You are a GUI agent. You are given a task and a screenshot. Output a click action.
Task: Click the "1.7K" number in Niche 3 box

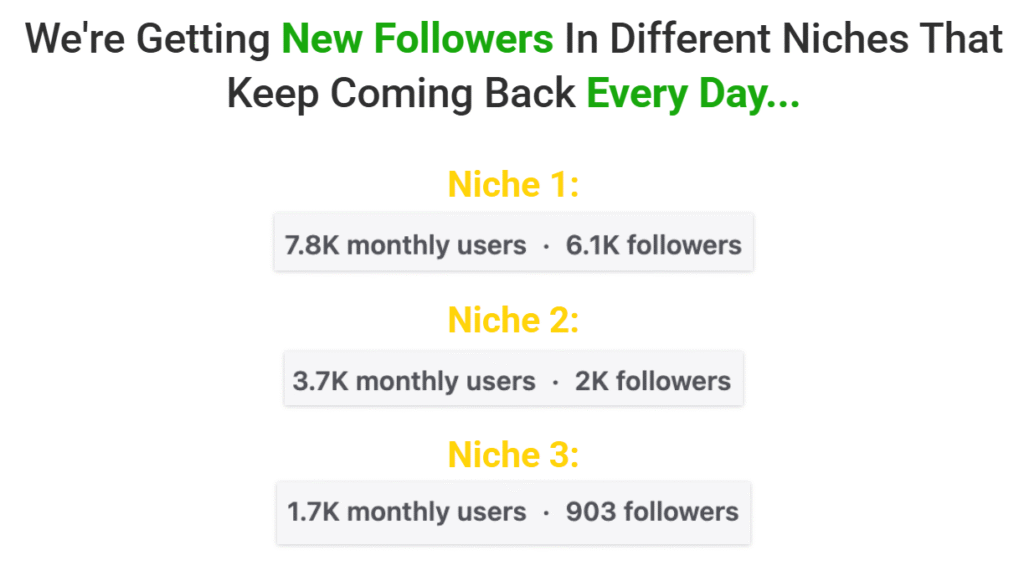click(313, 513)
